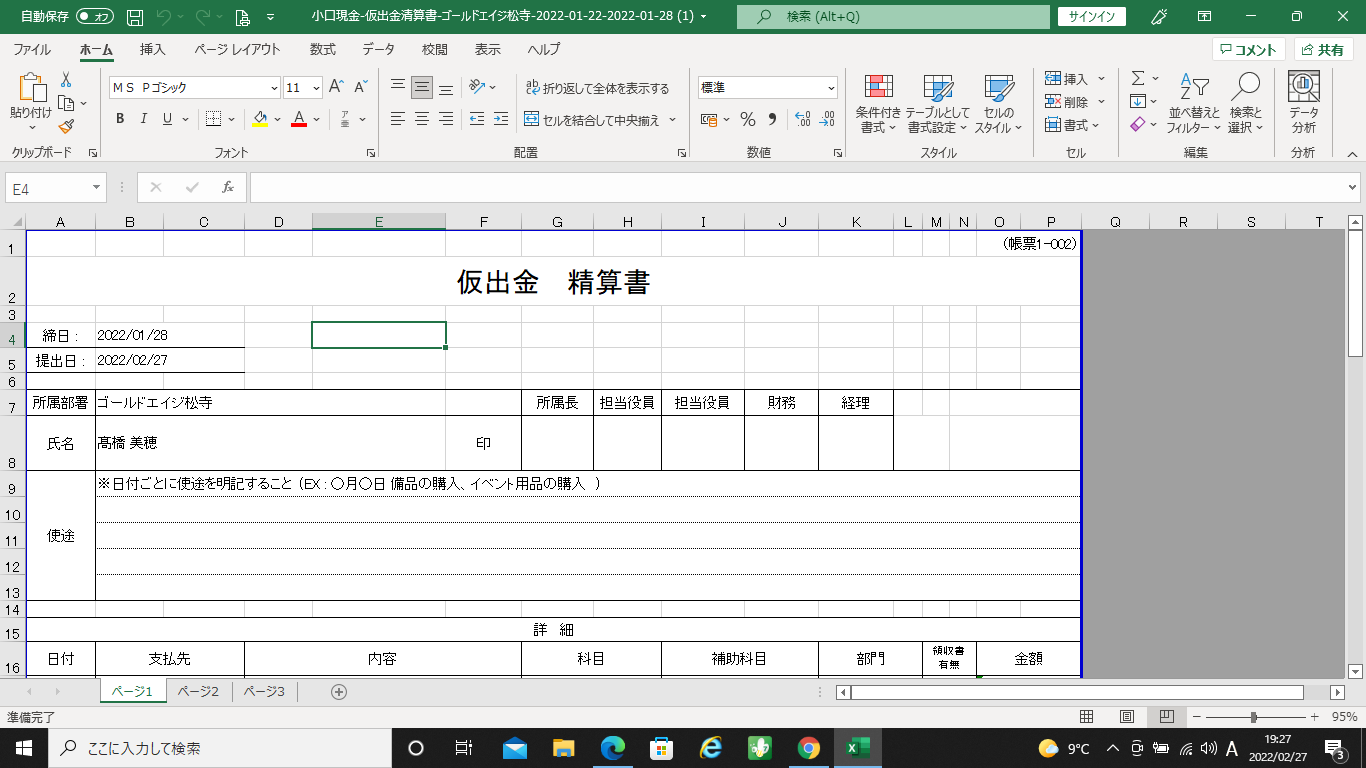
Task: Switch to the ページ2 sheet tab
Action: coord(198,691)
